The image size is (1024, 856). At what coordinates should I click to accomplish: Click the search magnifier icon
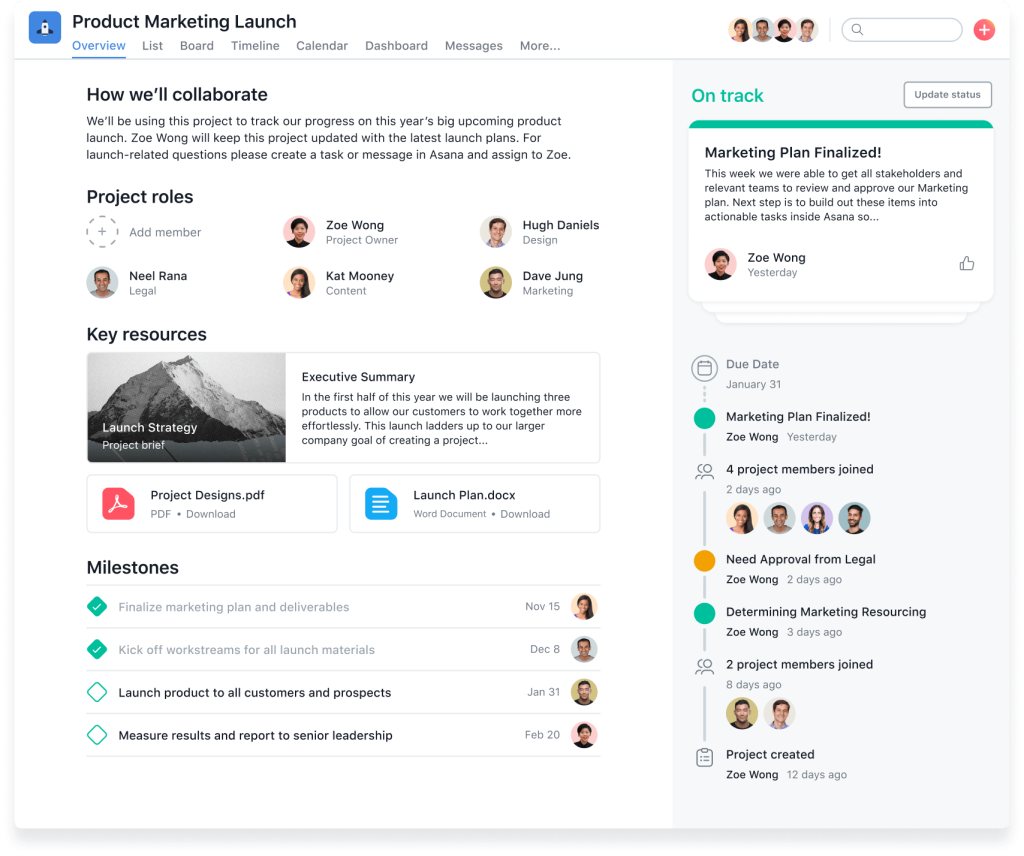[x=858, y=30]
